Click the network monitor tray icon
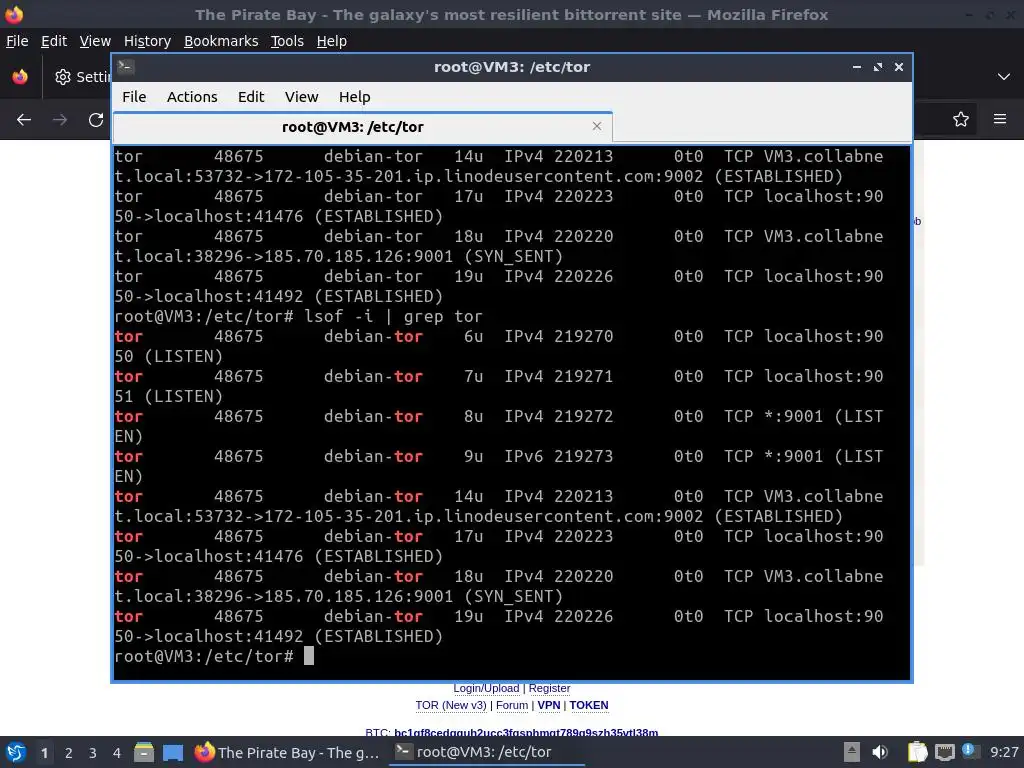 944,752
